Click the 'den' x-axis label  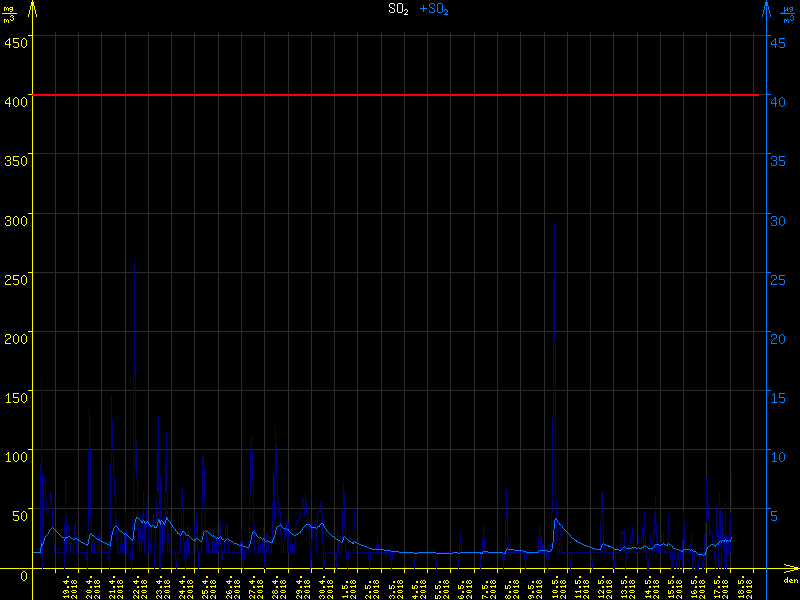(x=789, y=581)
